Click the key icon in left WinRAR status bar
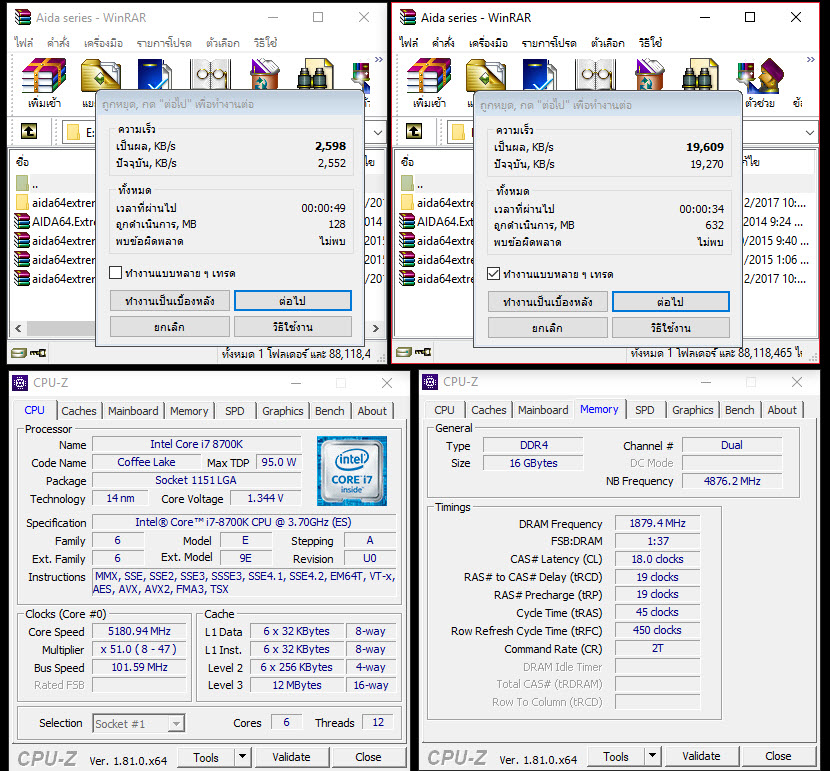 click(38, 353)
